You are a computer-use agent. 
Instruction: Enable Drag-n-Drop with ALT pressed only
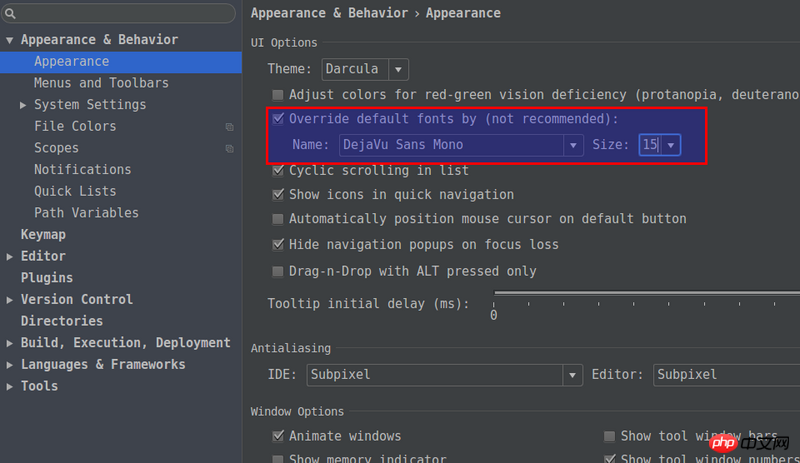[x=278, y=271]
